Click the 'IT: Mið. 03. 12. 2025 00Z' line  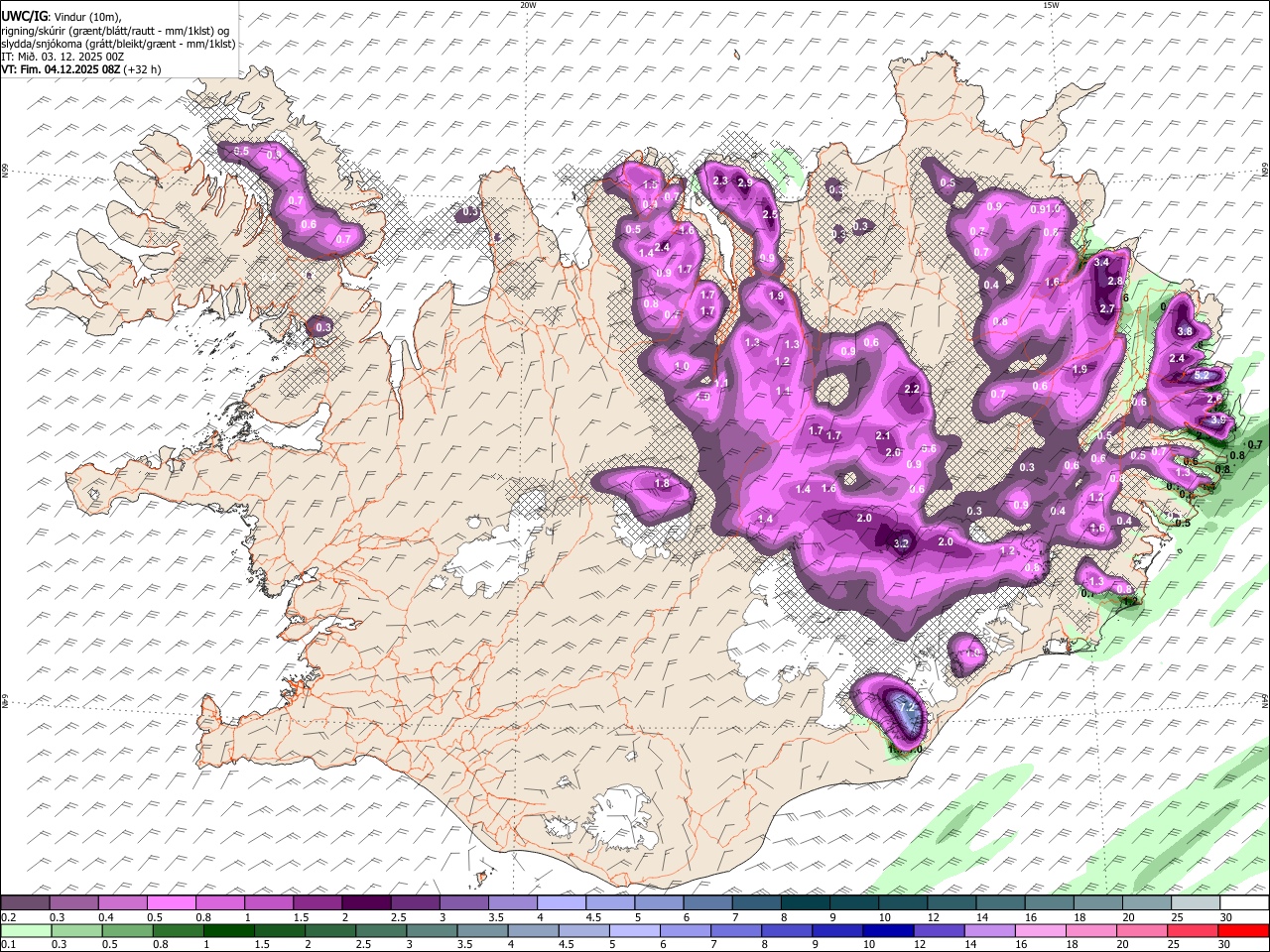[63, 57]
